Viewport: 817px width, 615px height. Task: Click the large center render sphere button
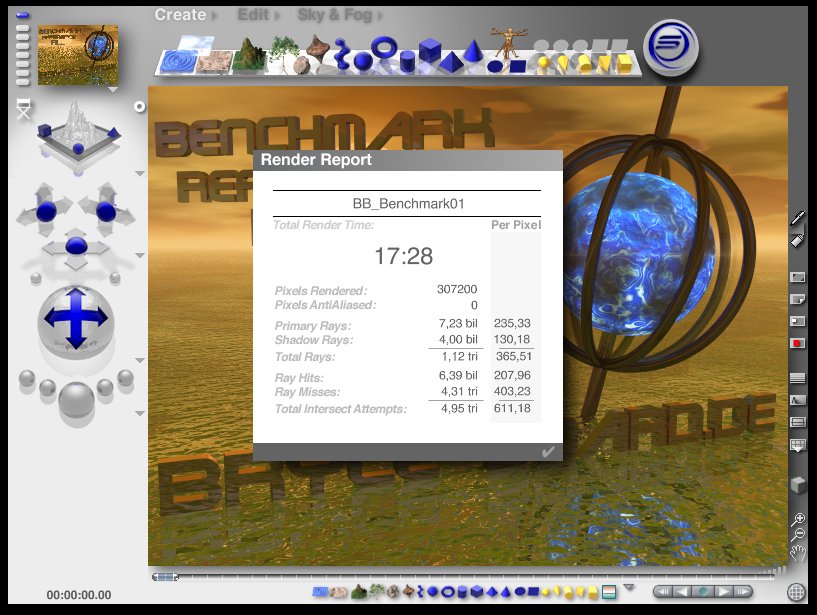tap(76, 400)
